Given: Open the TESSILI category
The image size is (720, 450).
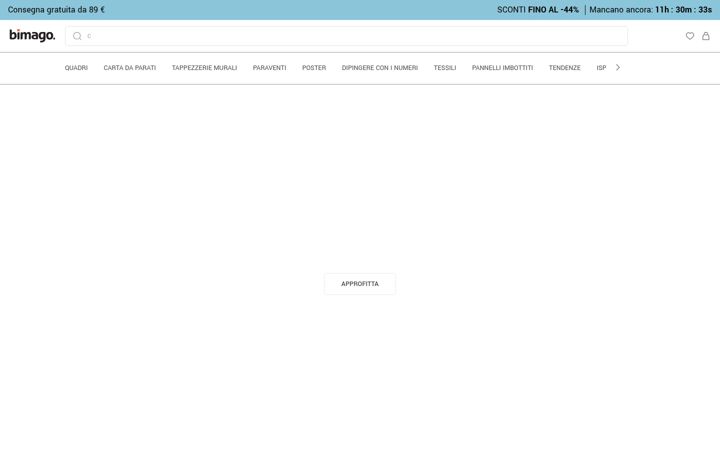Looking at the screenshot, I should (445, 68).
